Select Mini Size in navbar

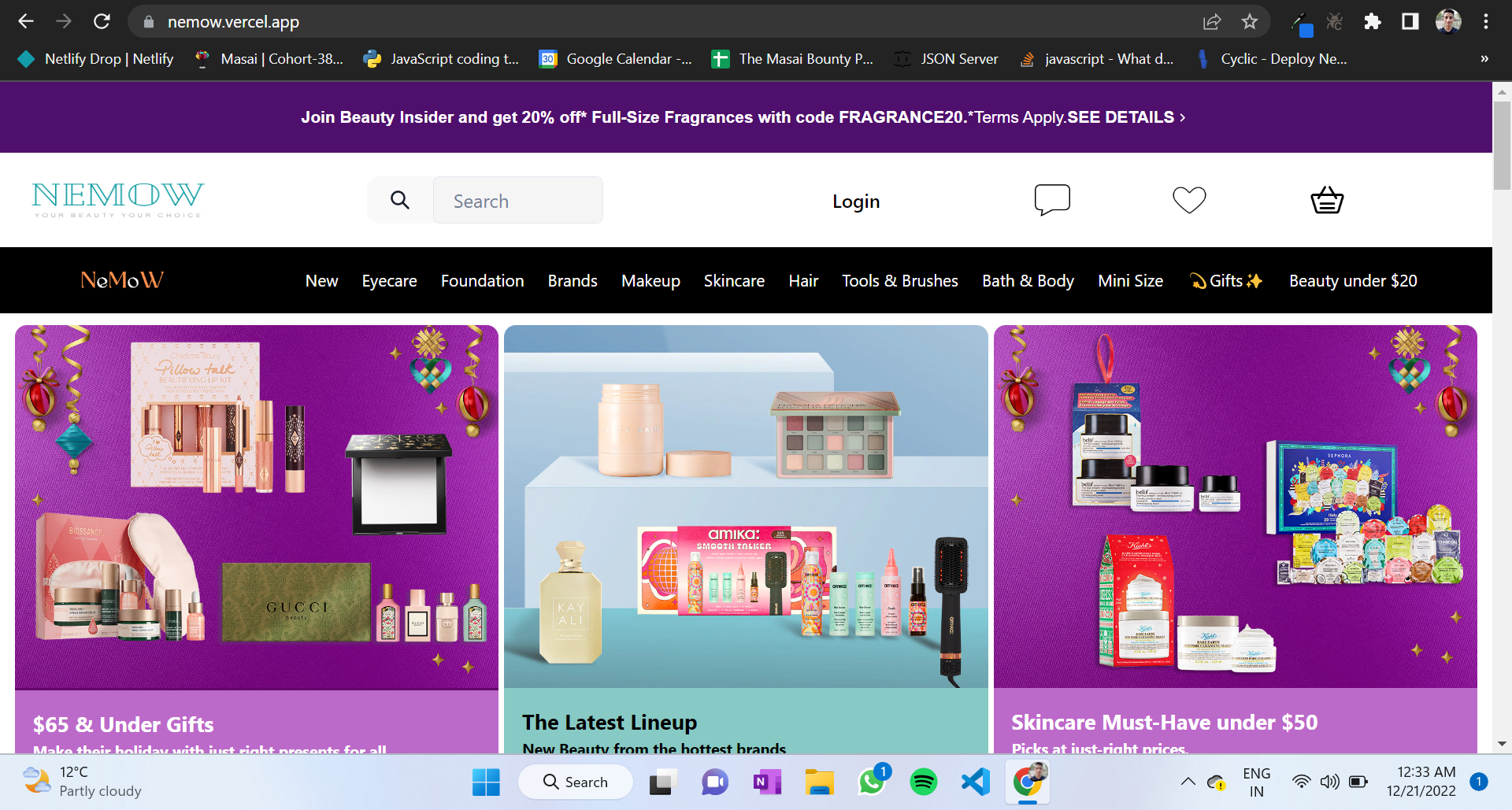point(1130,281)
